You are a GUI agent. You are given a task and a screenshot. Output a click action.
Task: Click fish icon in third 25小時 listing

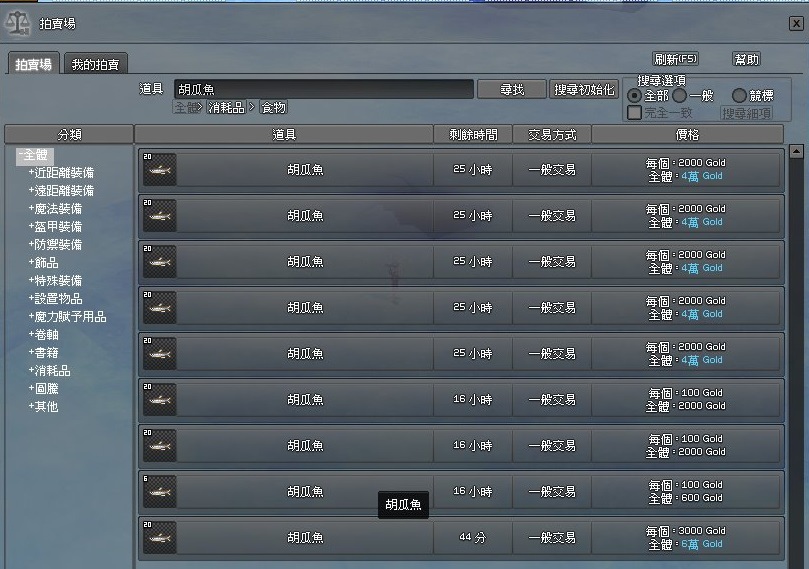point(159,262)
